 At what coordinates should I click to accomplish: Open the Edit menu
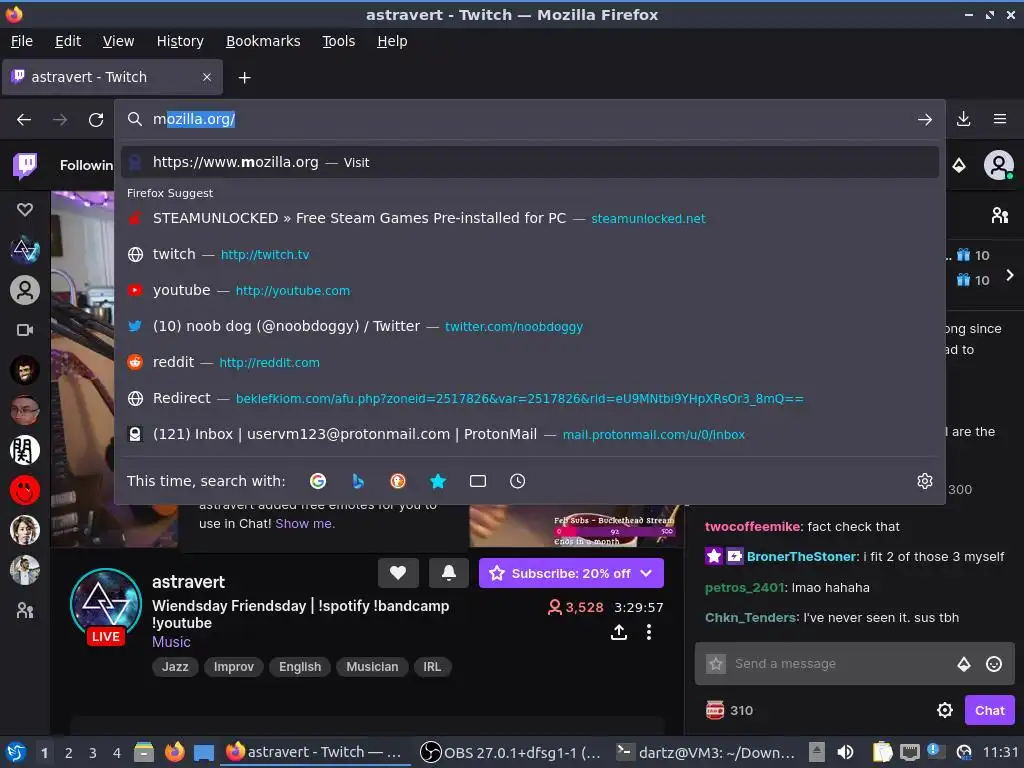68,41
